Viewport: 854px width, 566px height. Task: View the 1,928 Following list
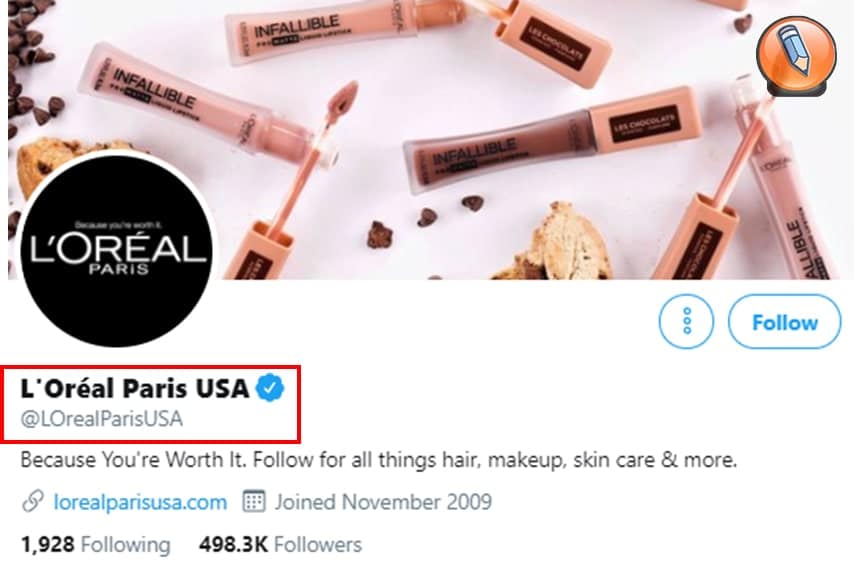(x=95, y=544)
